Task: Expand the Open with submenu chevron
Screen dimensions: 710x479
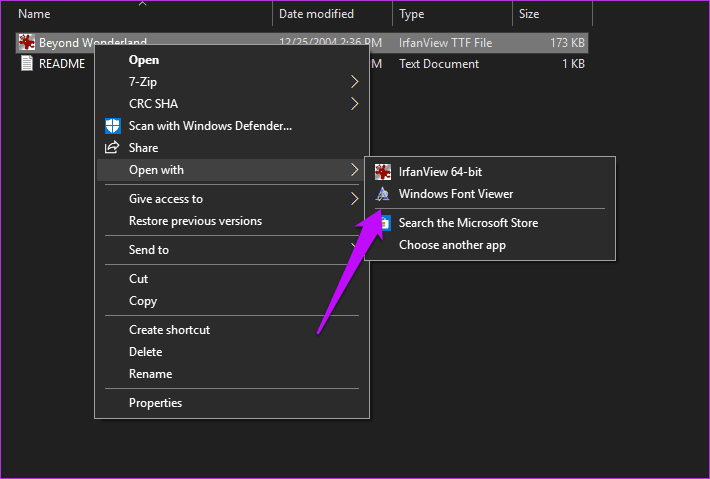Action: click(355, 170)
